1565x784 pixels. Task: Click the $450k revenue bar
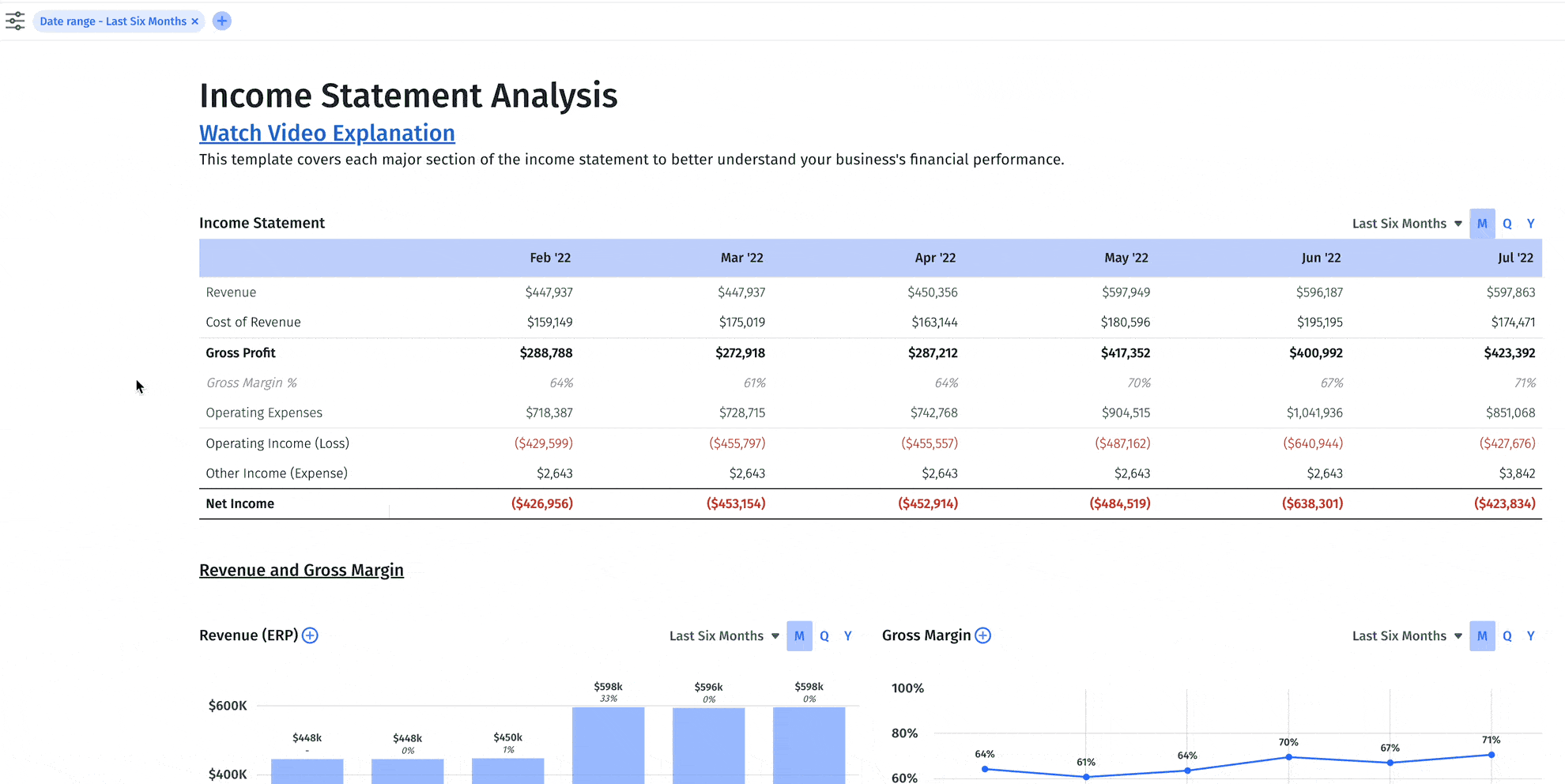tap(507, 771)
